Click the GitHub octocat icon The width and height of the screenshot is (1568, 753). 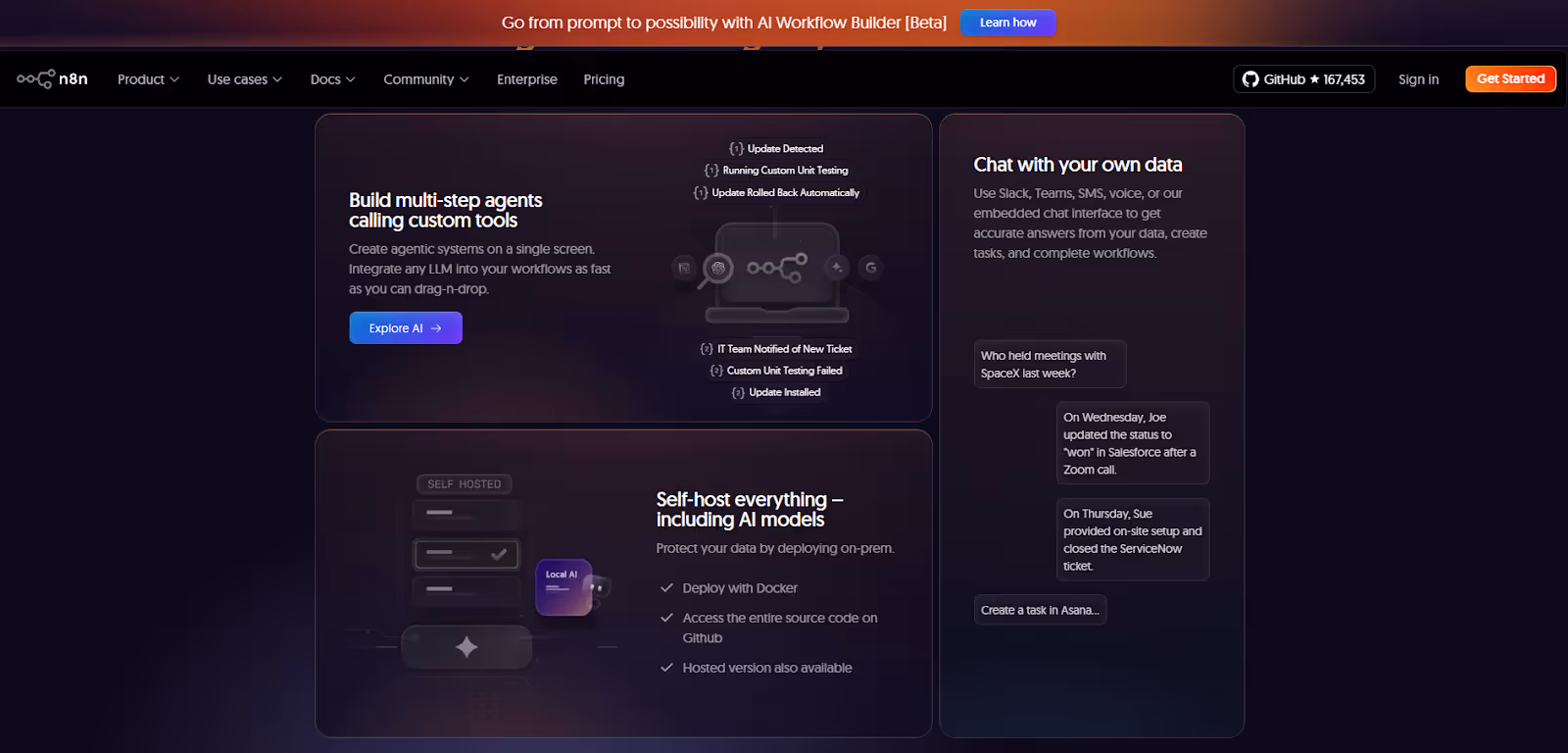1250,79
